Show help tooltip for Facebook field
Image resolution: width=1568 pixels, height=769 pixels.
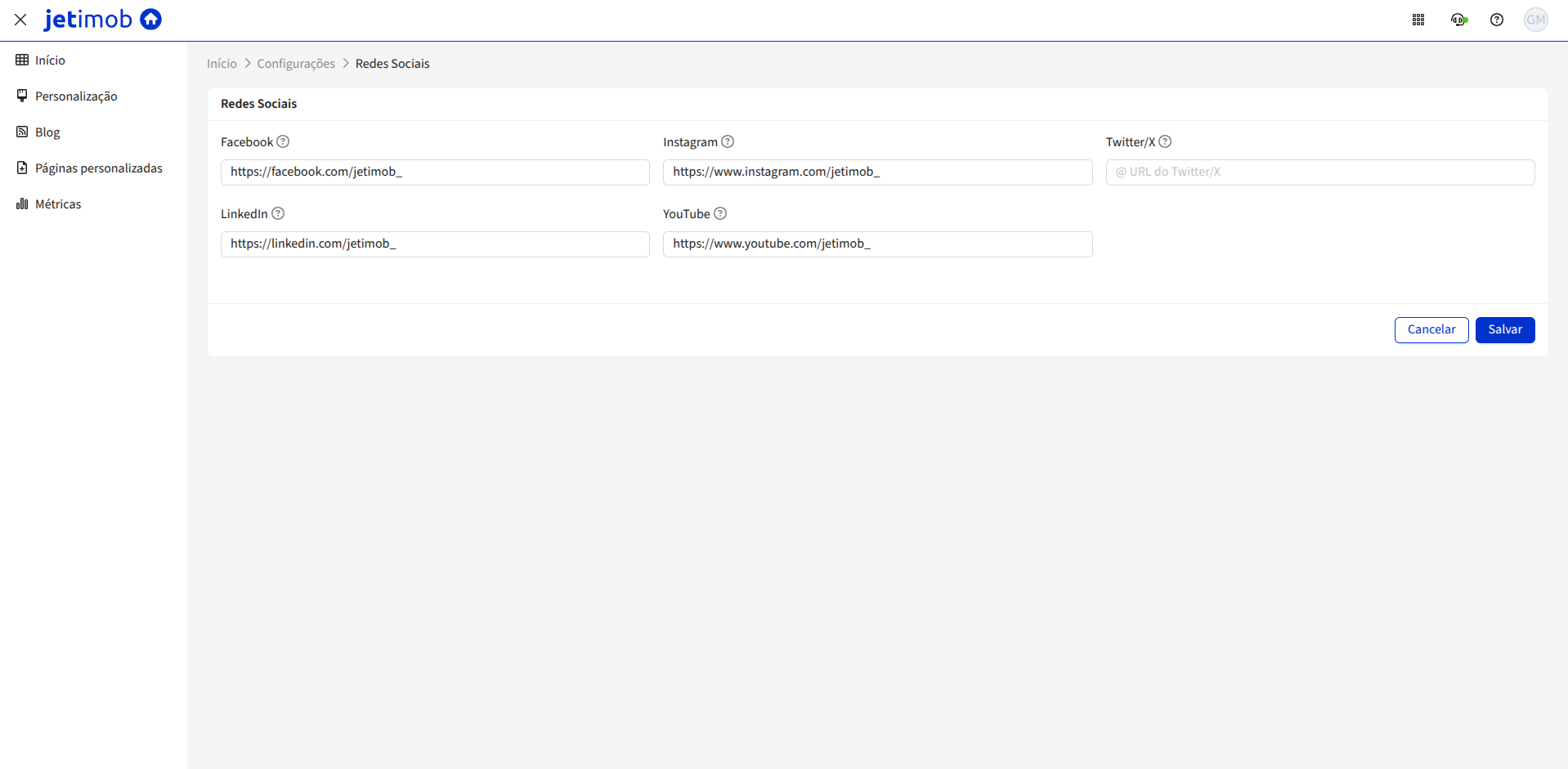point(283,141)
